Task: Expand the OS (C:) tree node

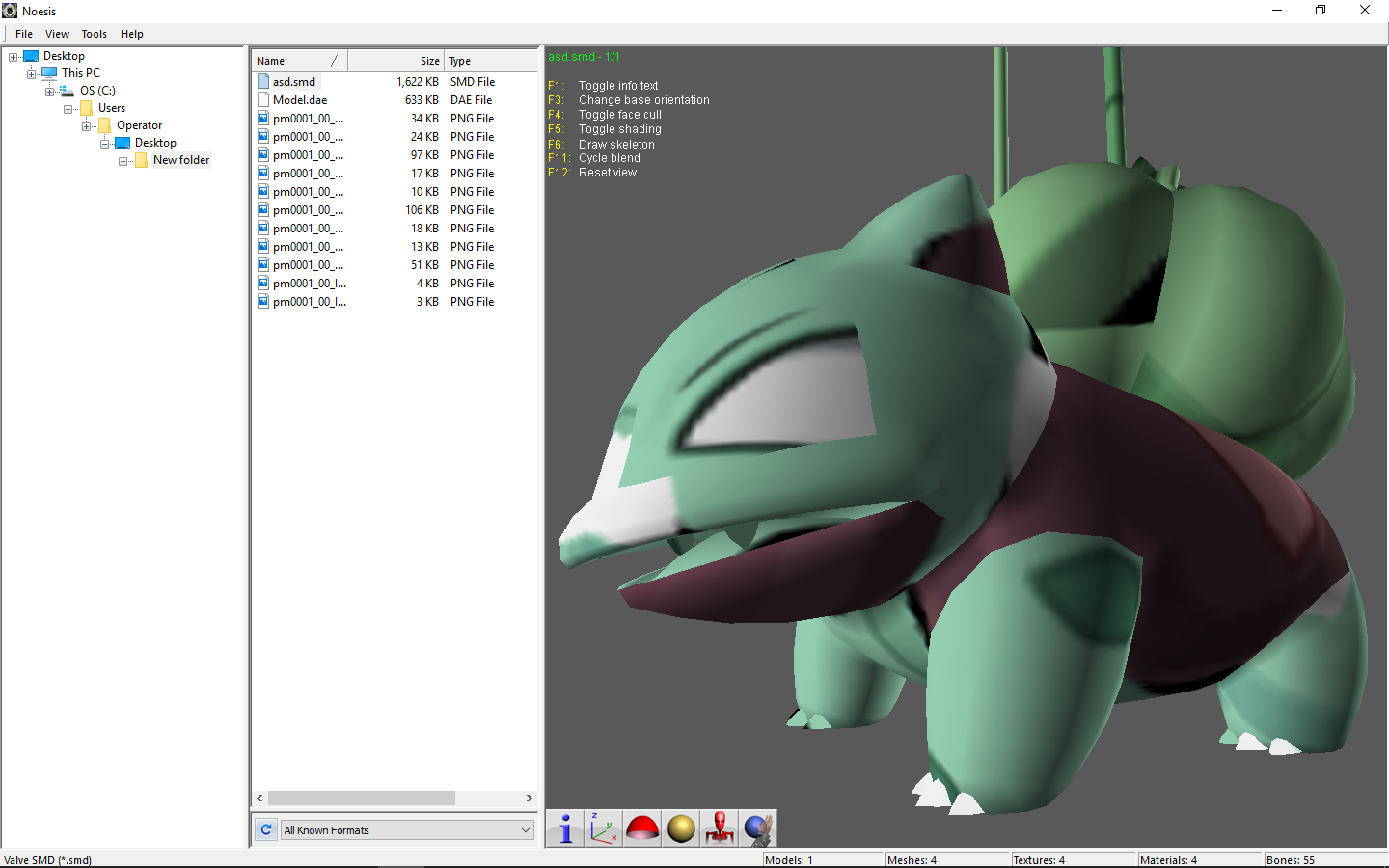Action: coord(50,91)
